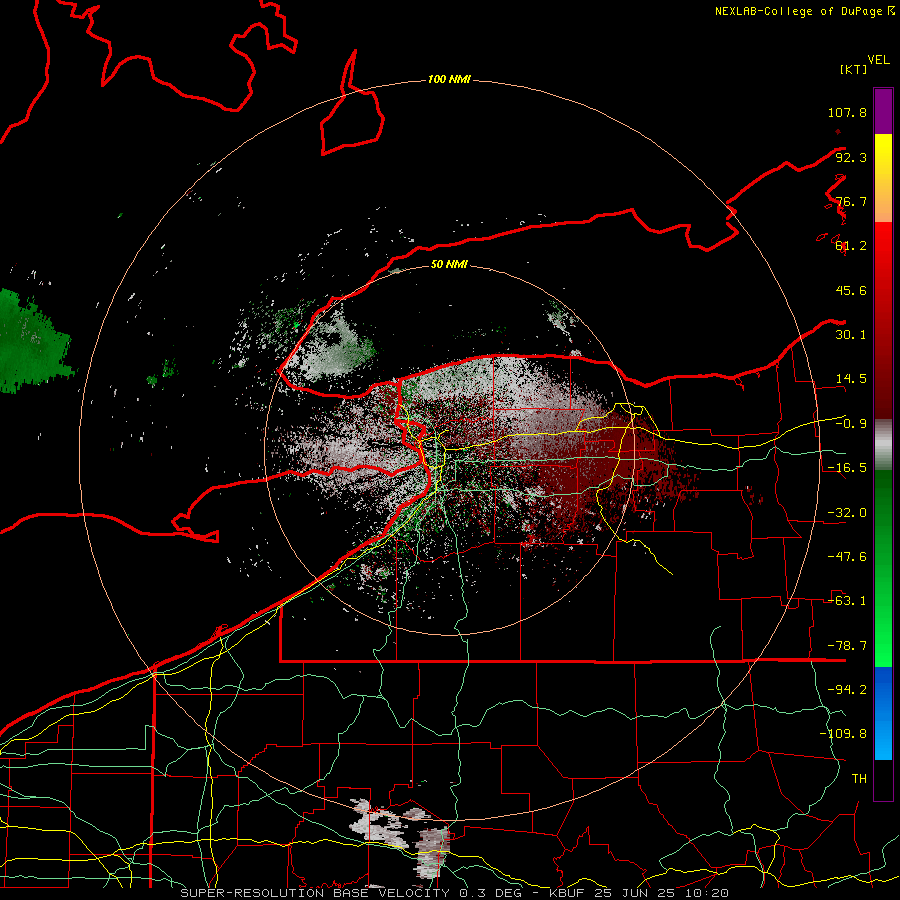Click the 14.5 velocity scale value
The image size is (900, 900).
tap(851, 379)
